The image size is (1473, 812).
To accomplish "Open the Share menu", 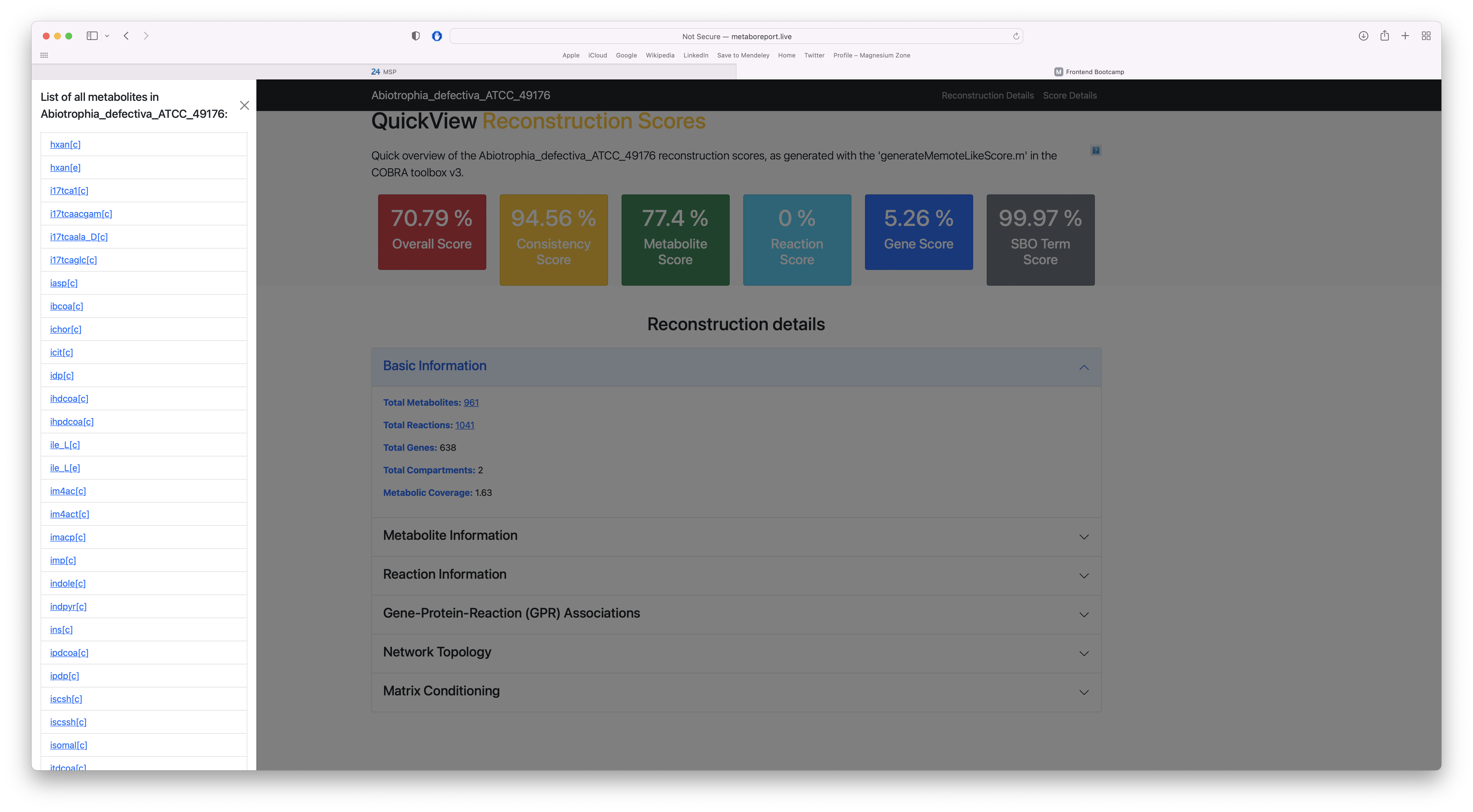I will coord(1384,36).
